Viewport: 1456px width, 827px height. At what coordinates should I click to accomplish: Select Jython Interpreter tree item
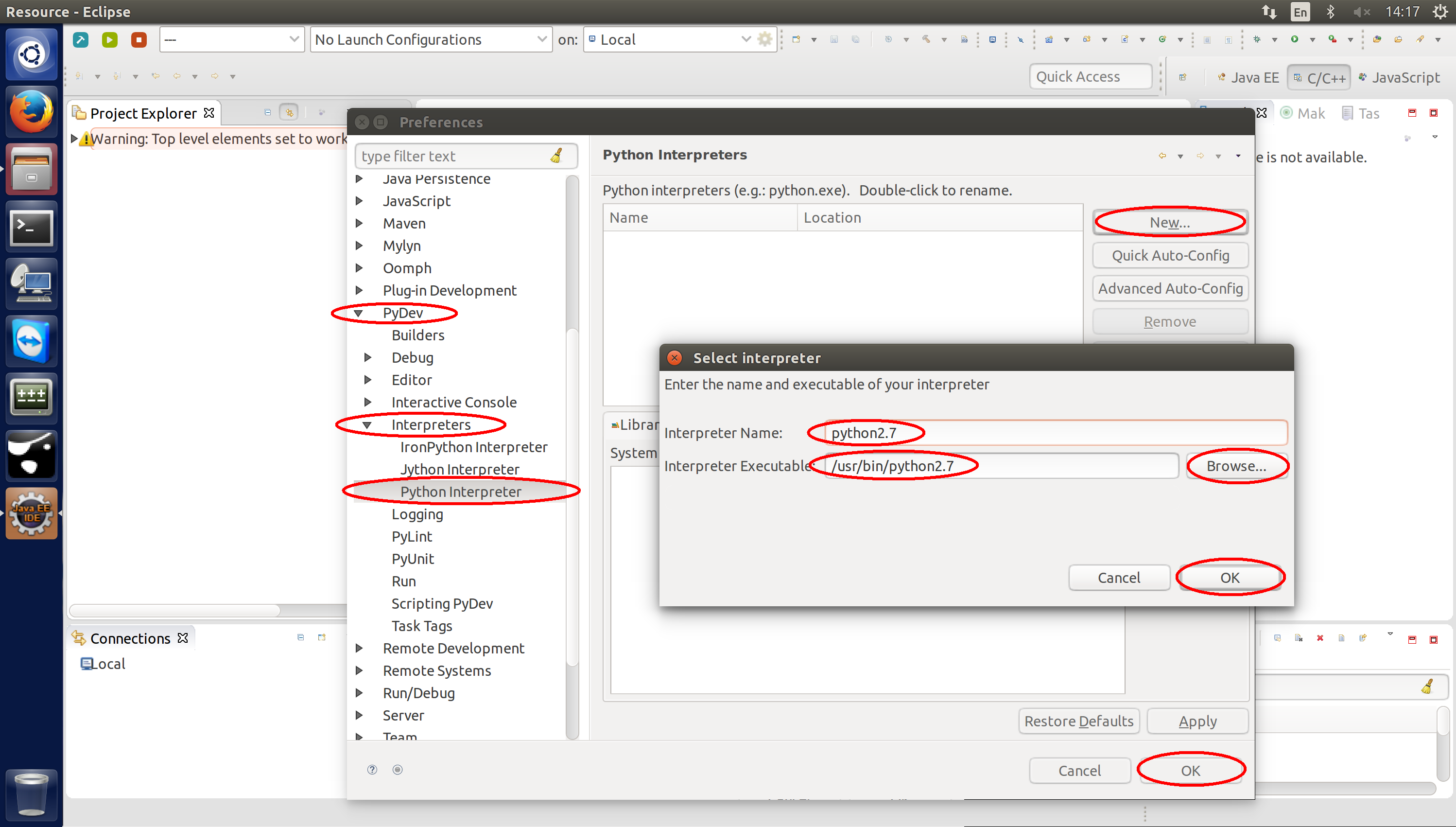point(459,469)
